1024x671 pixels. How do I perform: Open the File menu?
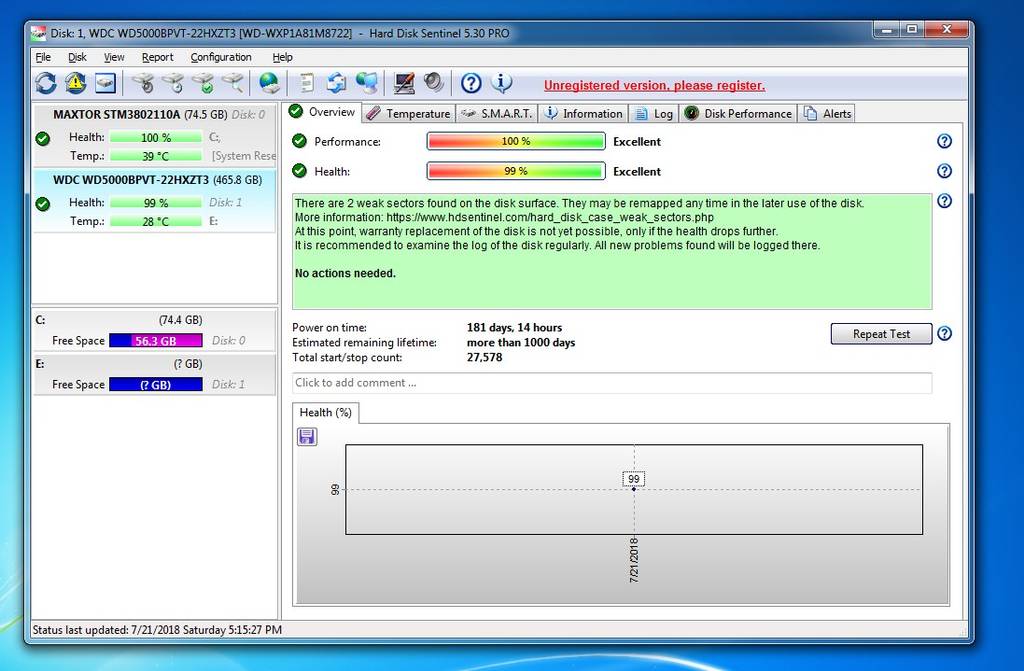[43, 57]
